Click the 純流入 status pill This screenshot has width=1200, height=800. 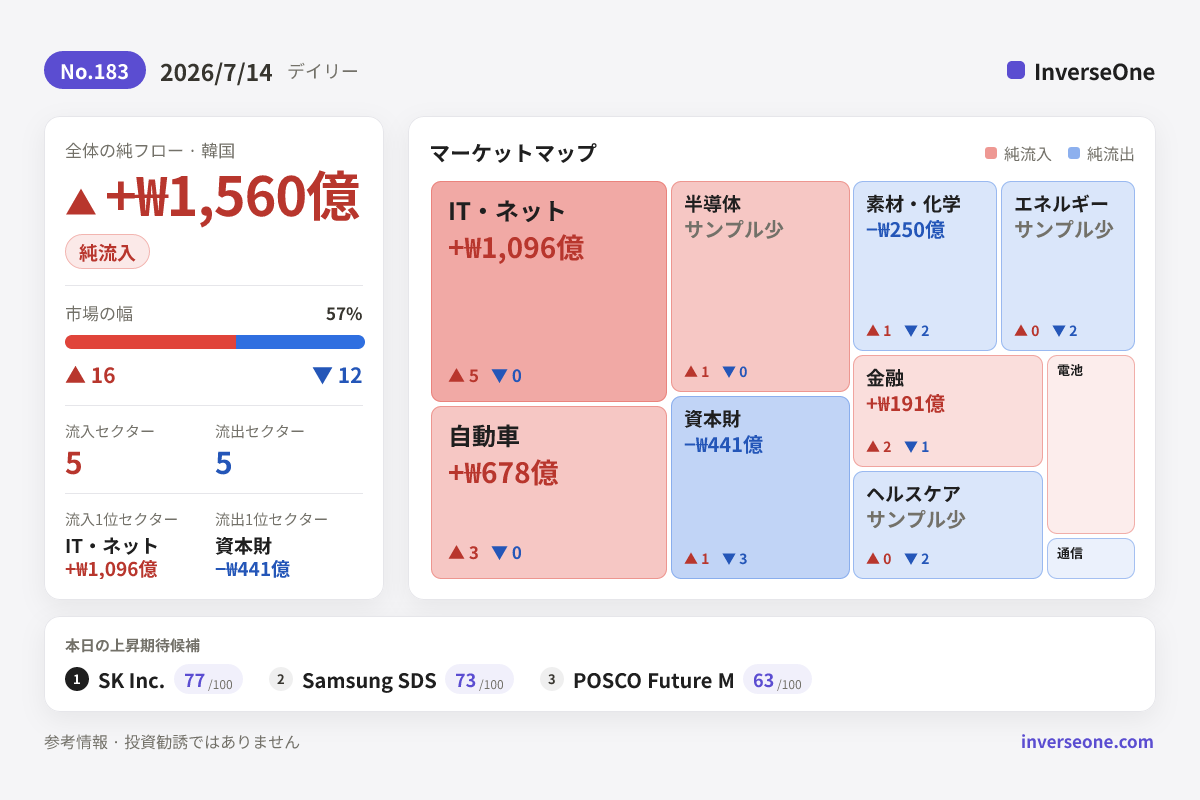point(107,251)
